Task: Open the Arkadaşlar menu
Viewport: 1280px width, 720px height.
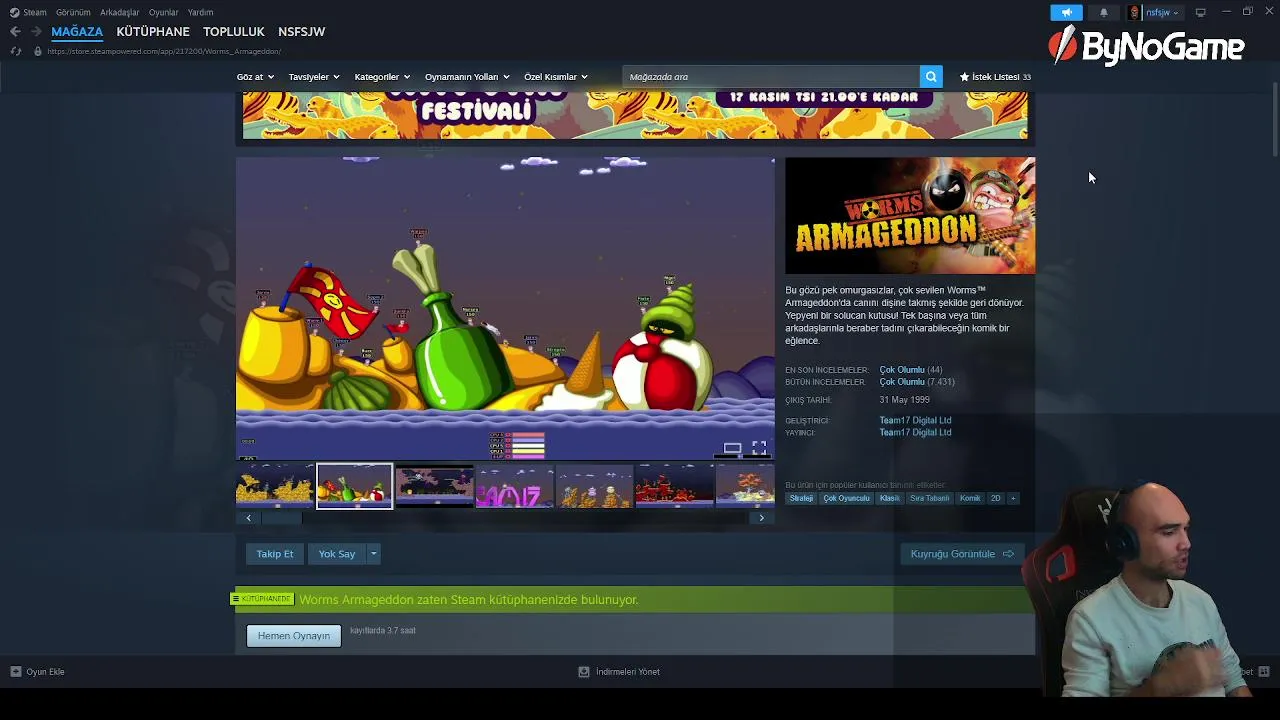Action: [119, 12]
